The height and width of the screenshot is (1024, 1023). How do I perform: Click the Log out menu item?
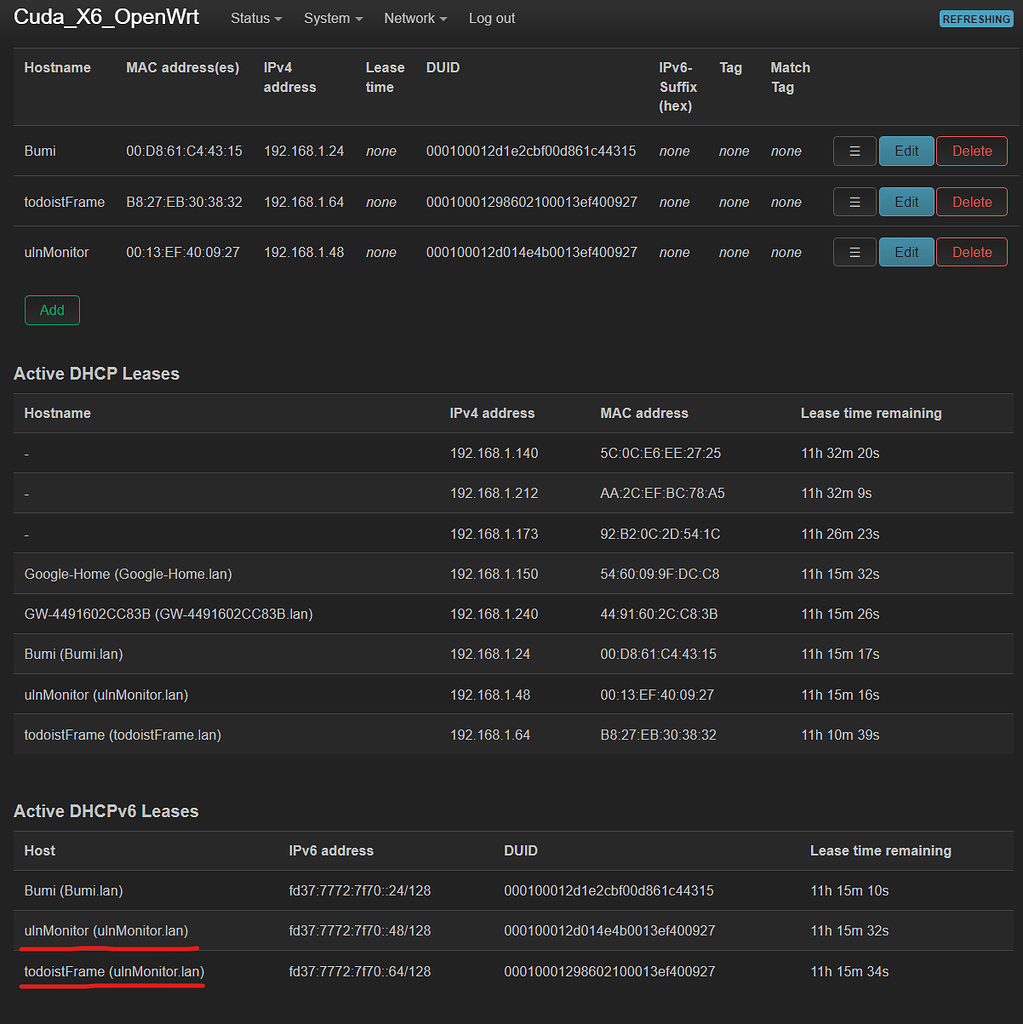(x=491, y=18)
